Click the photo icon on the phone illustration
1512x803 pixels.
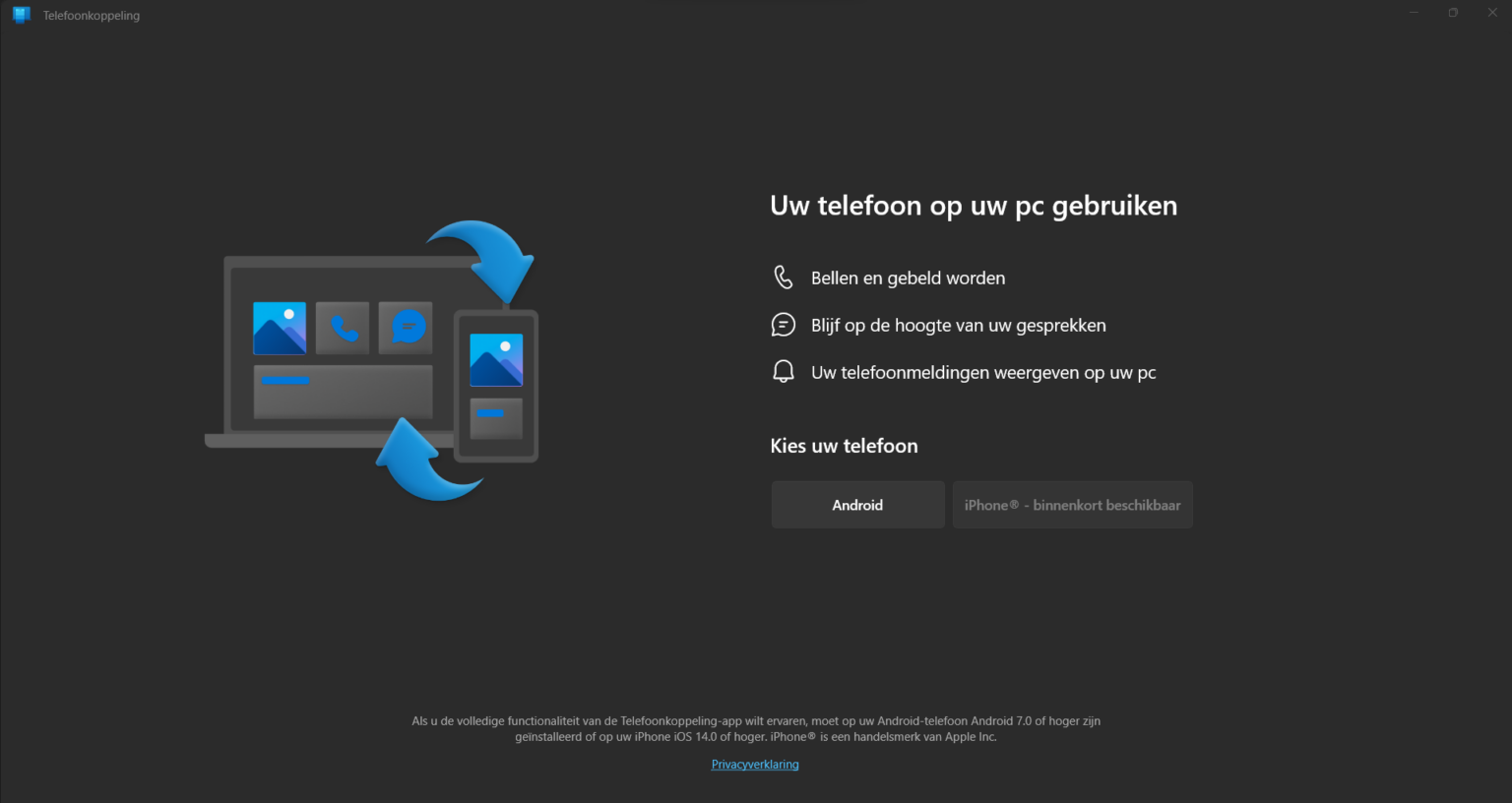tap(495, 359)
